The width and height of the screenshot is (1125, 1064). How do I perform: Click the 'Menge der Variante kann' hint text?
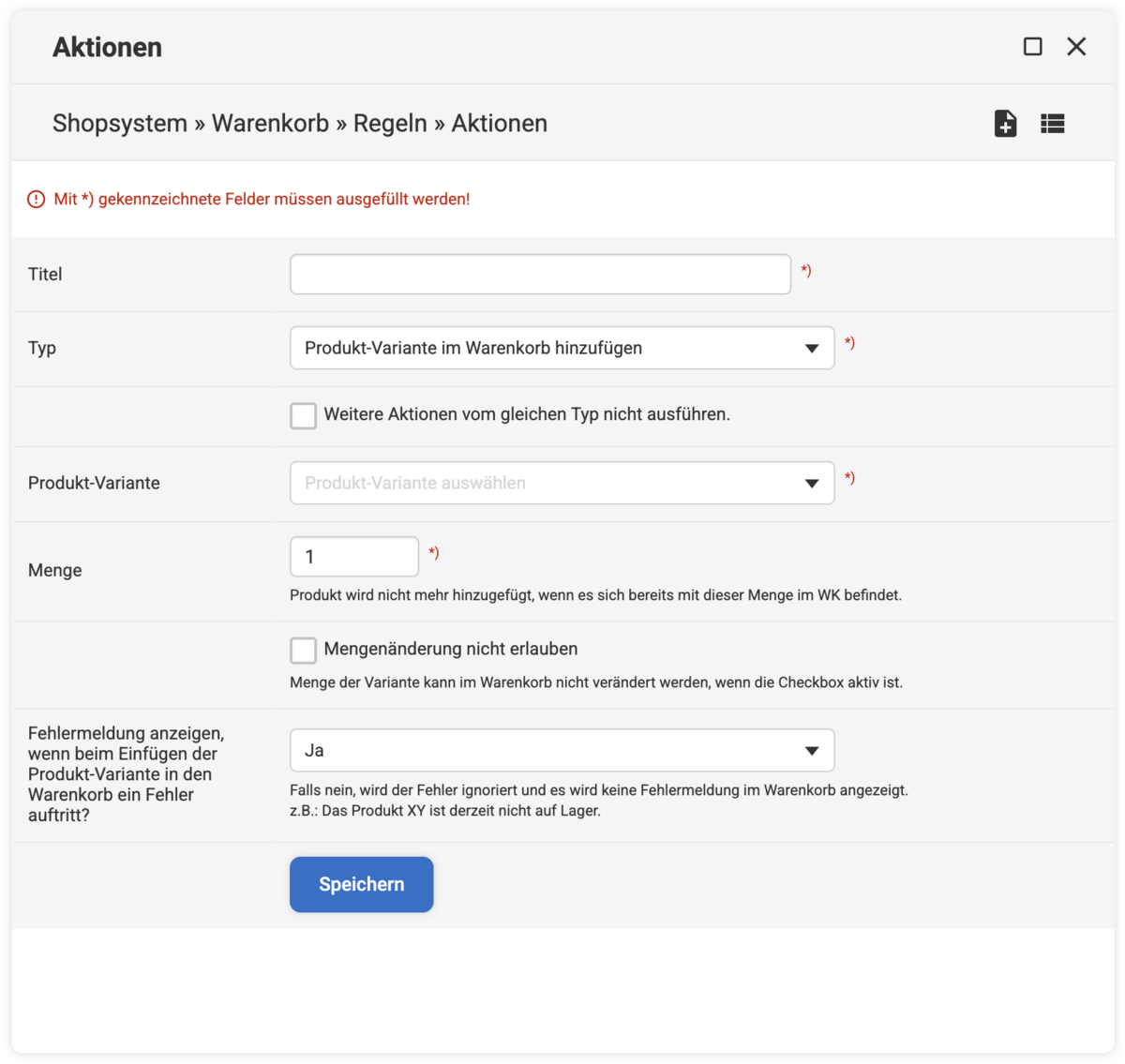[596, 682]
